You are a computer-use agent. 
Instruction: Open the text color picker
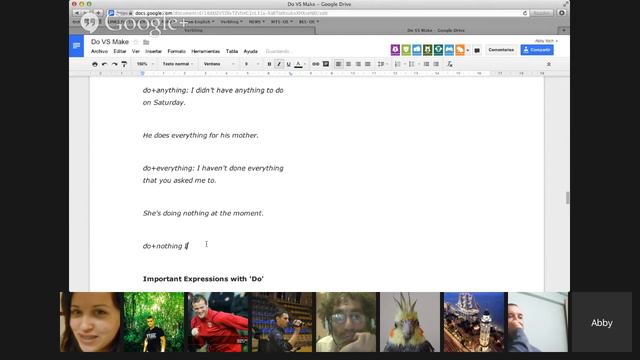click(x=300, y=64)
